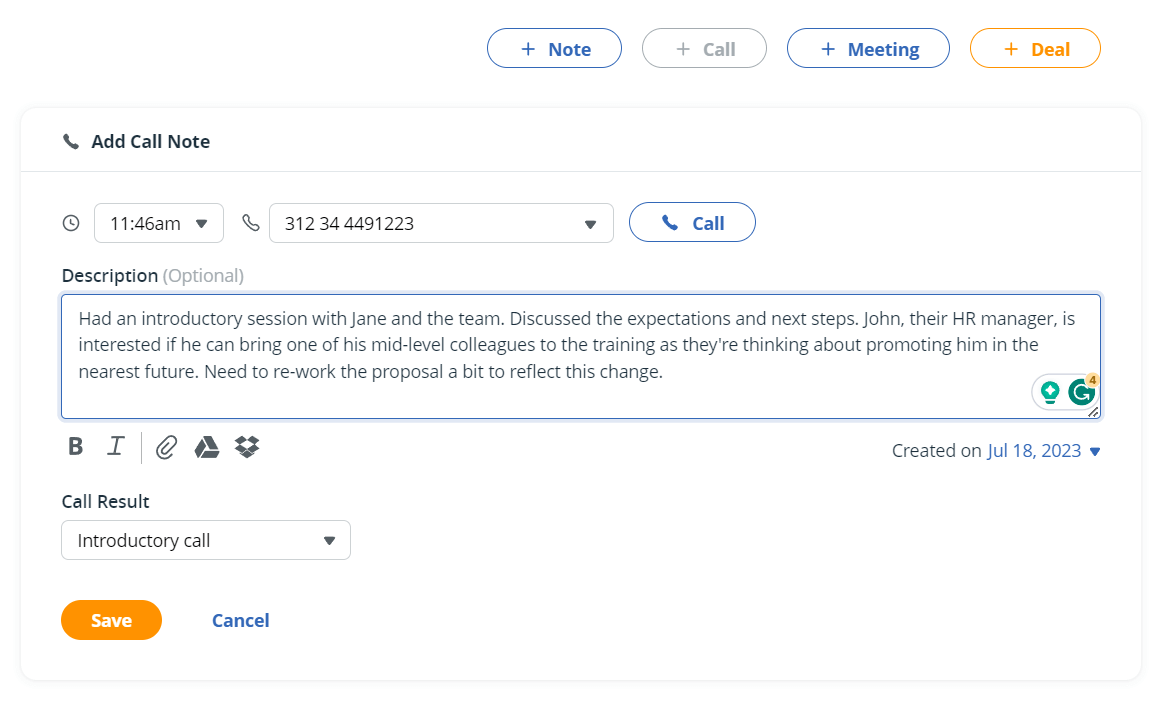Viewport: 1163px width, 705px height.
Task: Create a new Meeting
Action: tap(868, 47)
